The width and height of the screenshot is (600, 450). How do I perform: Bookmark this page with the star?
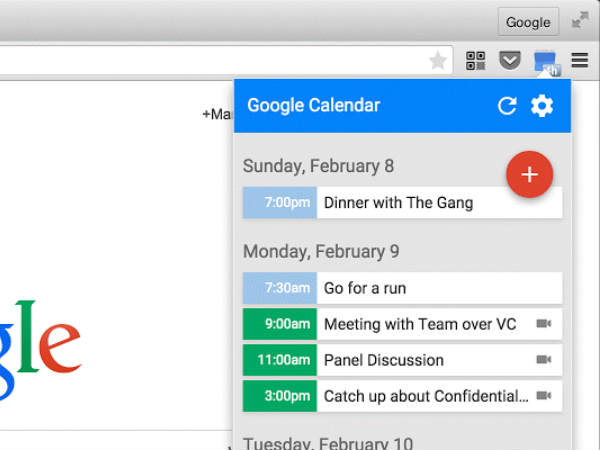tap(438, 61)
